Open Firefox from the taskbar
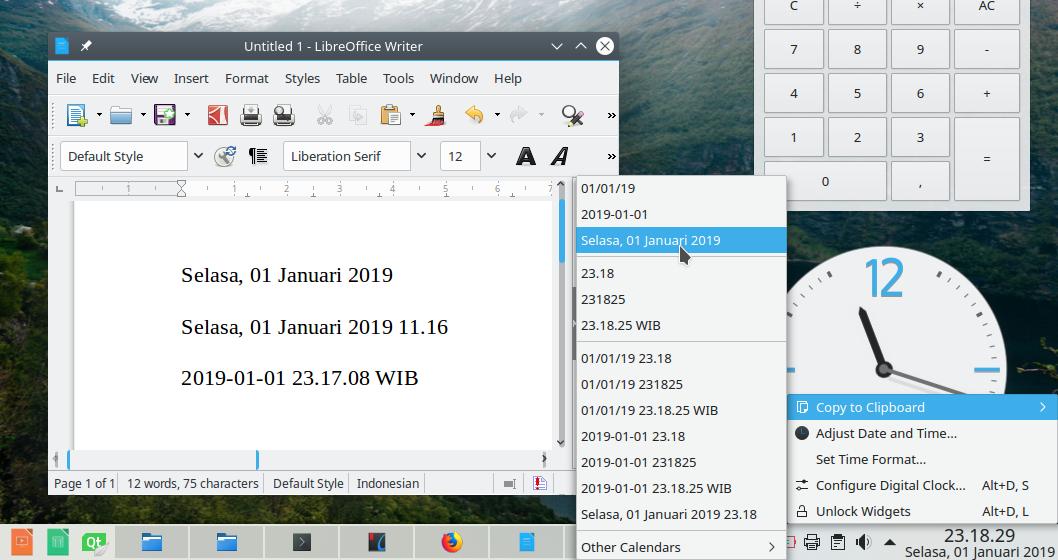 451,542
